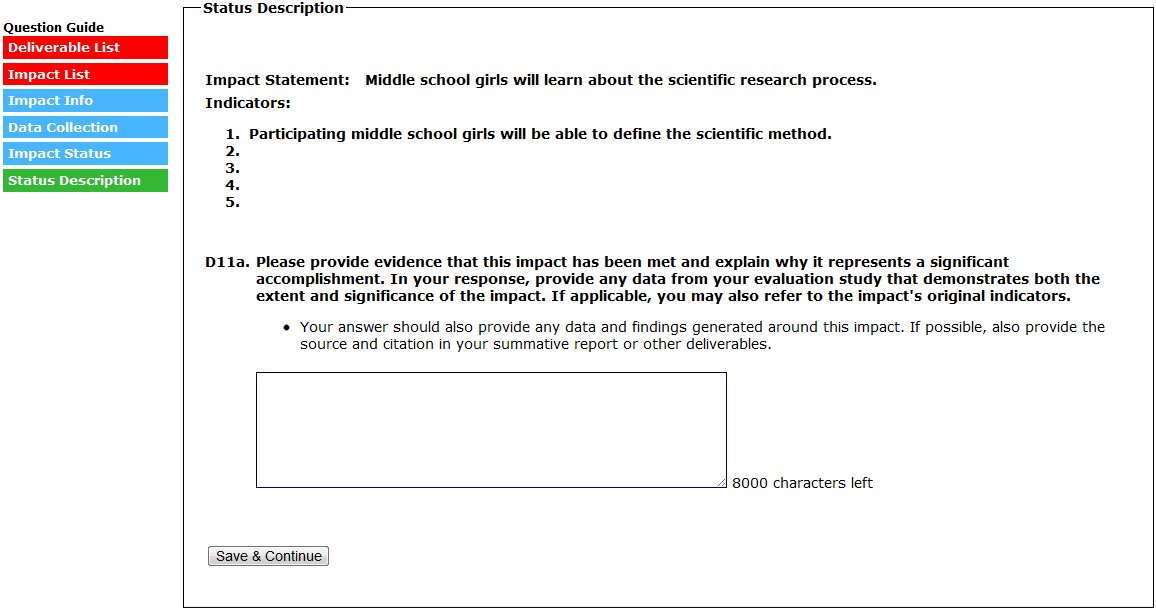This screenshot has height=611, width=1156.
Task: Focus the D11a evidence text area
Action: [x=490, y=429]
